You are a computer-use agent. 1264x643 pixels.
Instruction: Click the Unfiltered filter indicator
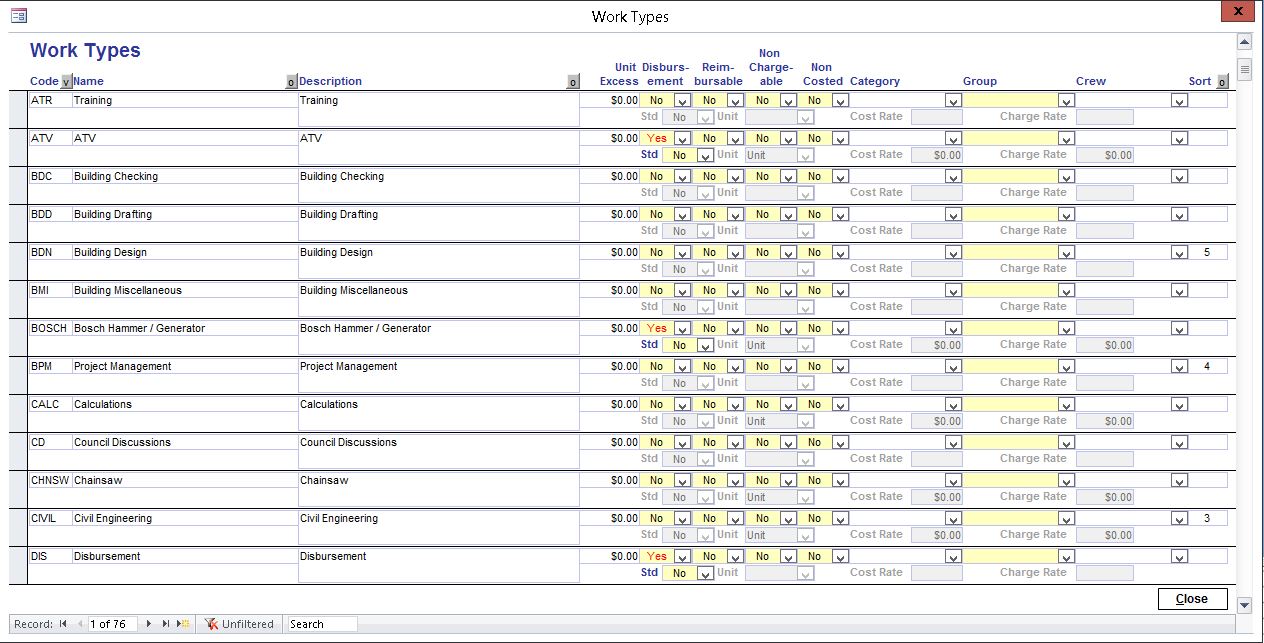[x=239, y=624]
